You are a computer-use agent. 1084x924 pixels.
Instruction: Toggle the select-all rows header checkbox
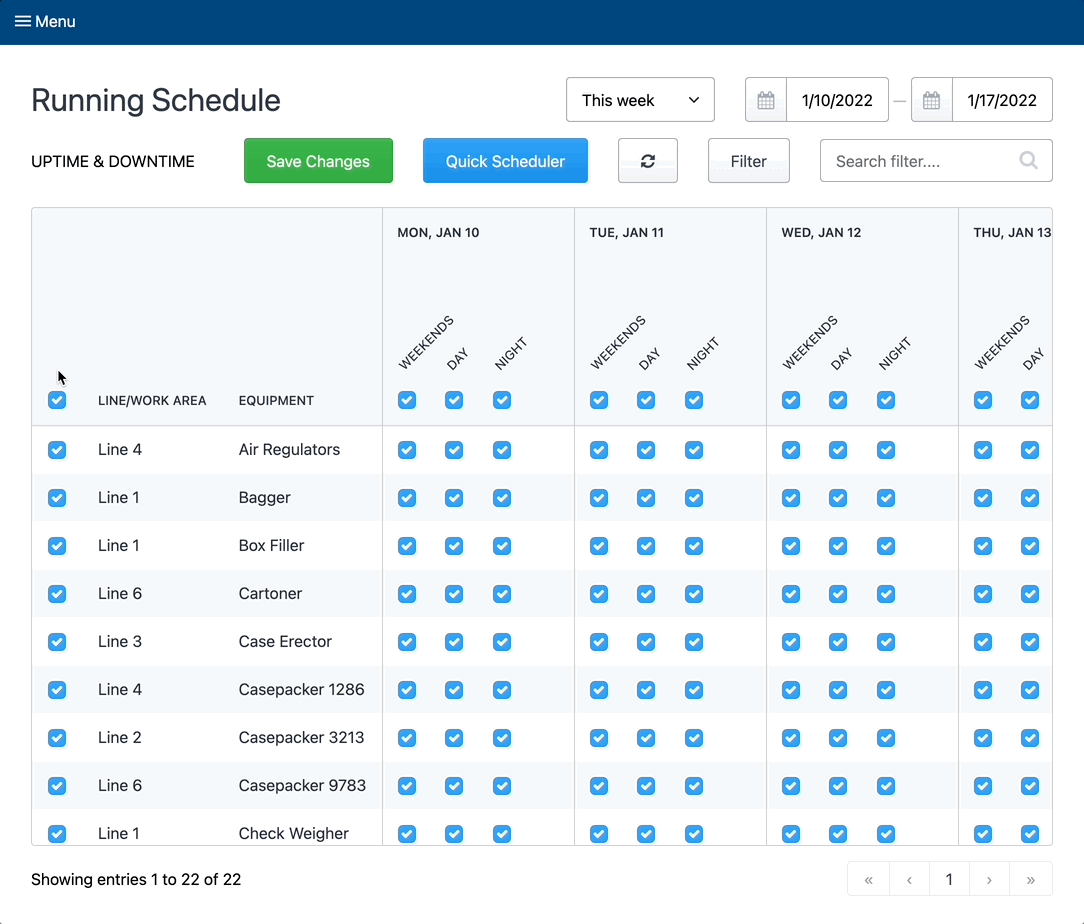point(57,400)
